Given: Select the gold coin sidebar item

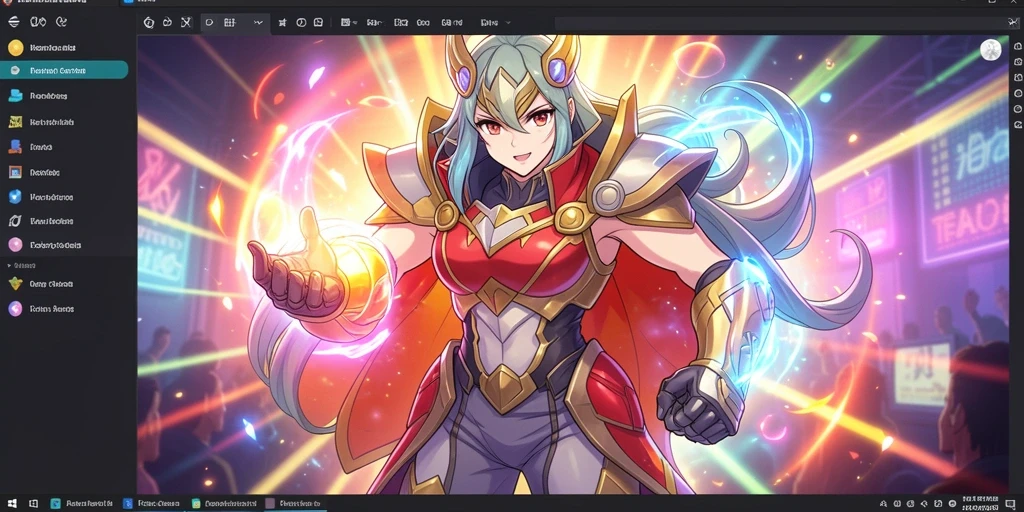Looking at the screenshot, I should [65, 48].
